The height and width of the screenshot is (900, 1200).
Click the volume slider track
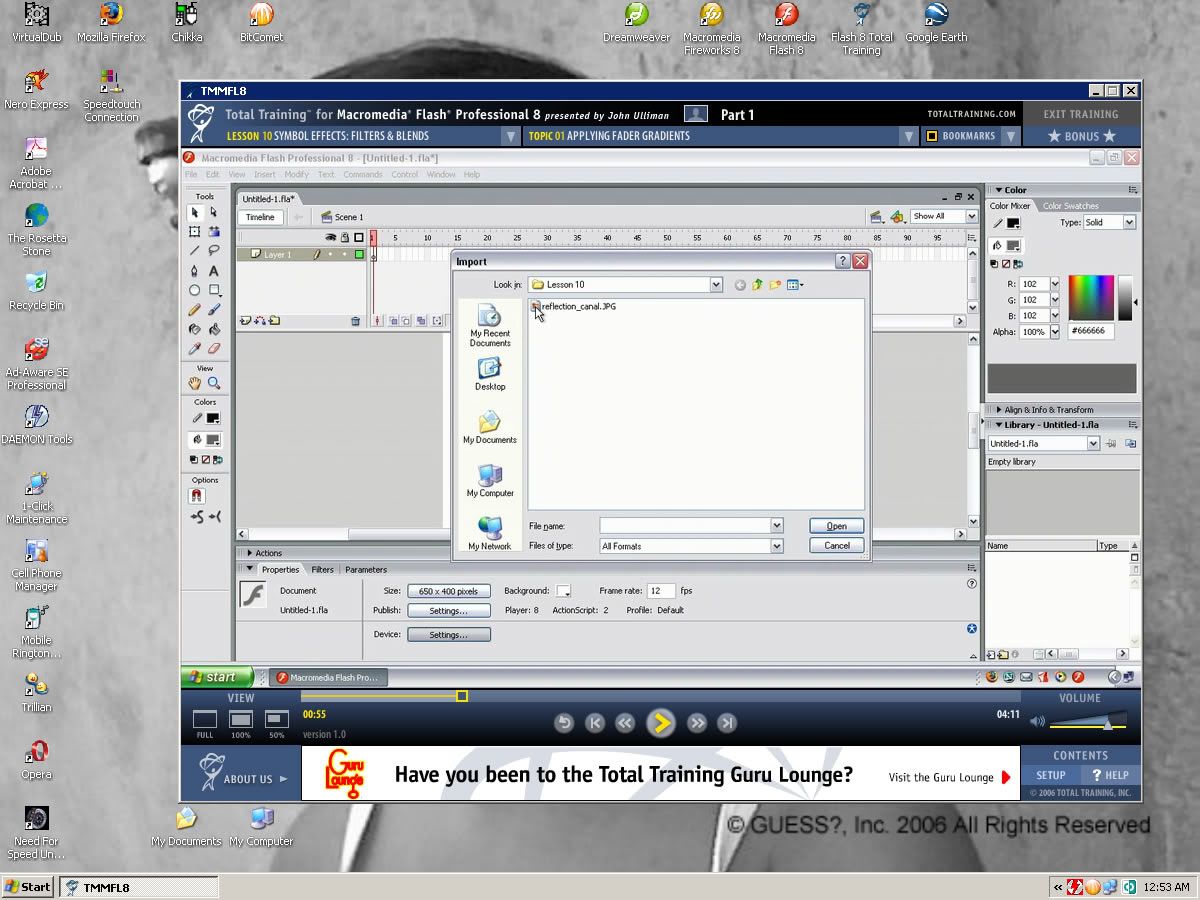(1088, 722)
